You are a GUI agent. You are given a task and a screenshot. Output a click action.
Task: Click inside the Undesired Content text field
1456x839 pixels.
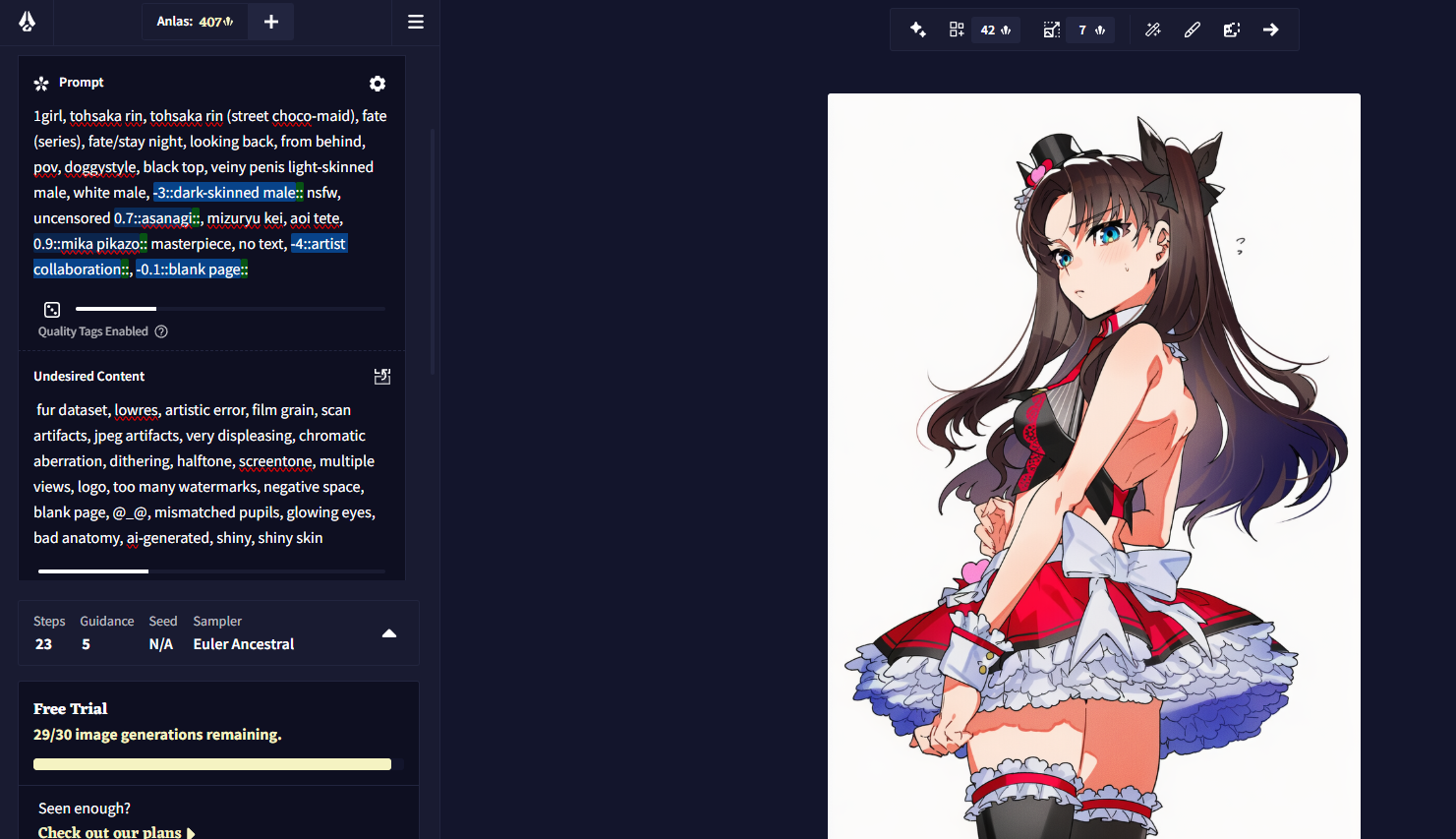[x=210, y=474]
